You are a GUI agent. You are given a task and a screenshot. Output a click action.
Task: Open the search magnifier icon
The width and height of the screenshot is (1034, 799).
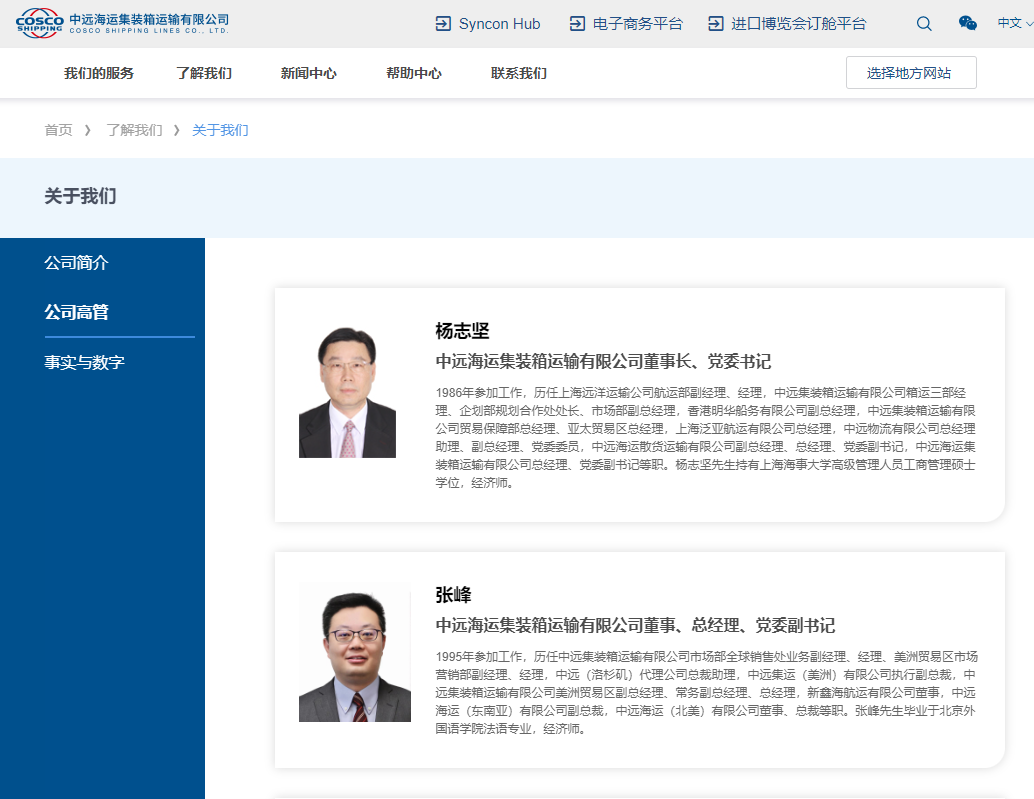pos(924,24)
